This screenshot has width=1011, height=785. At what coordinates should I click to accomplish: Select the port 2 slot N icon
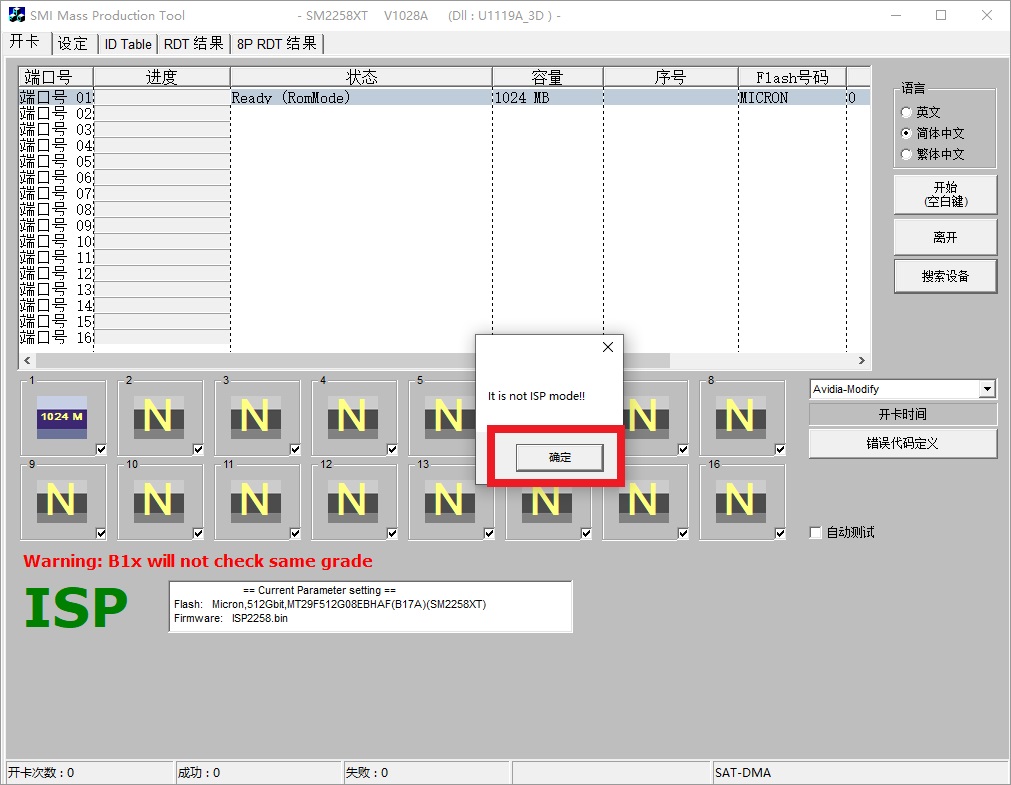[x=158, y=416]
